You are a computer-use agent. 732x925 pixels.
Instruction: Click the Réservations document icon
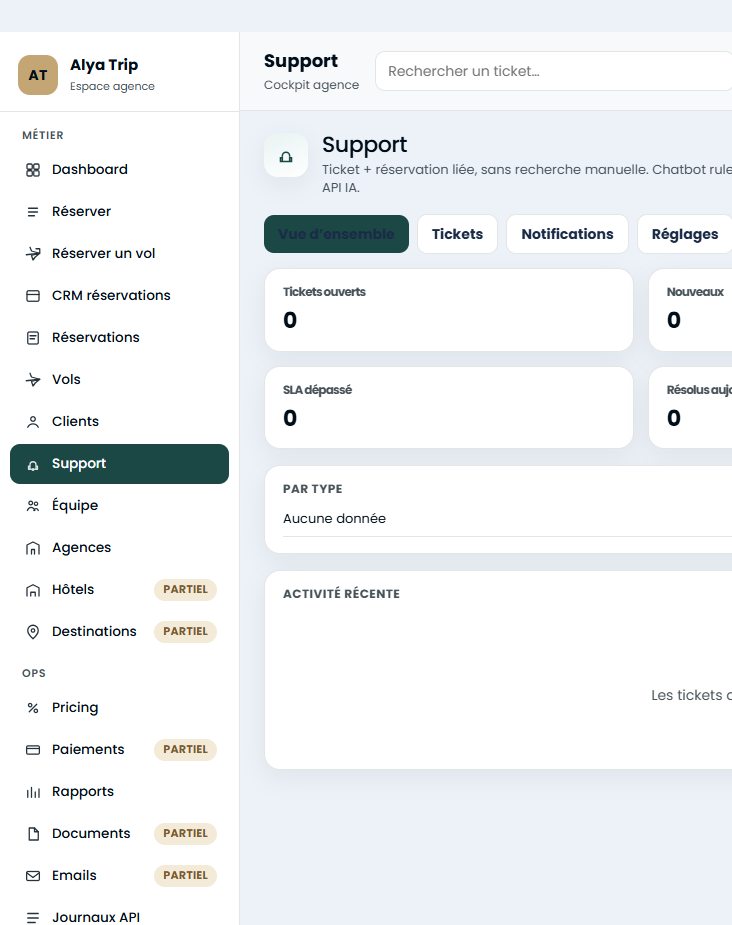pyautogui.click(x=33, y=338)
